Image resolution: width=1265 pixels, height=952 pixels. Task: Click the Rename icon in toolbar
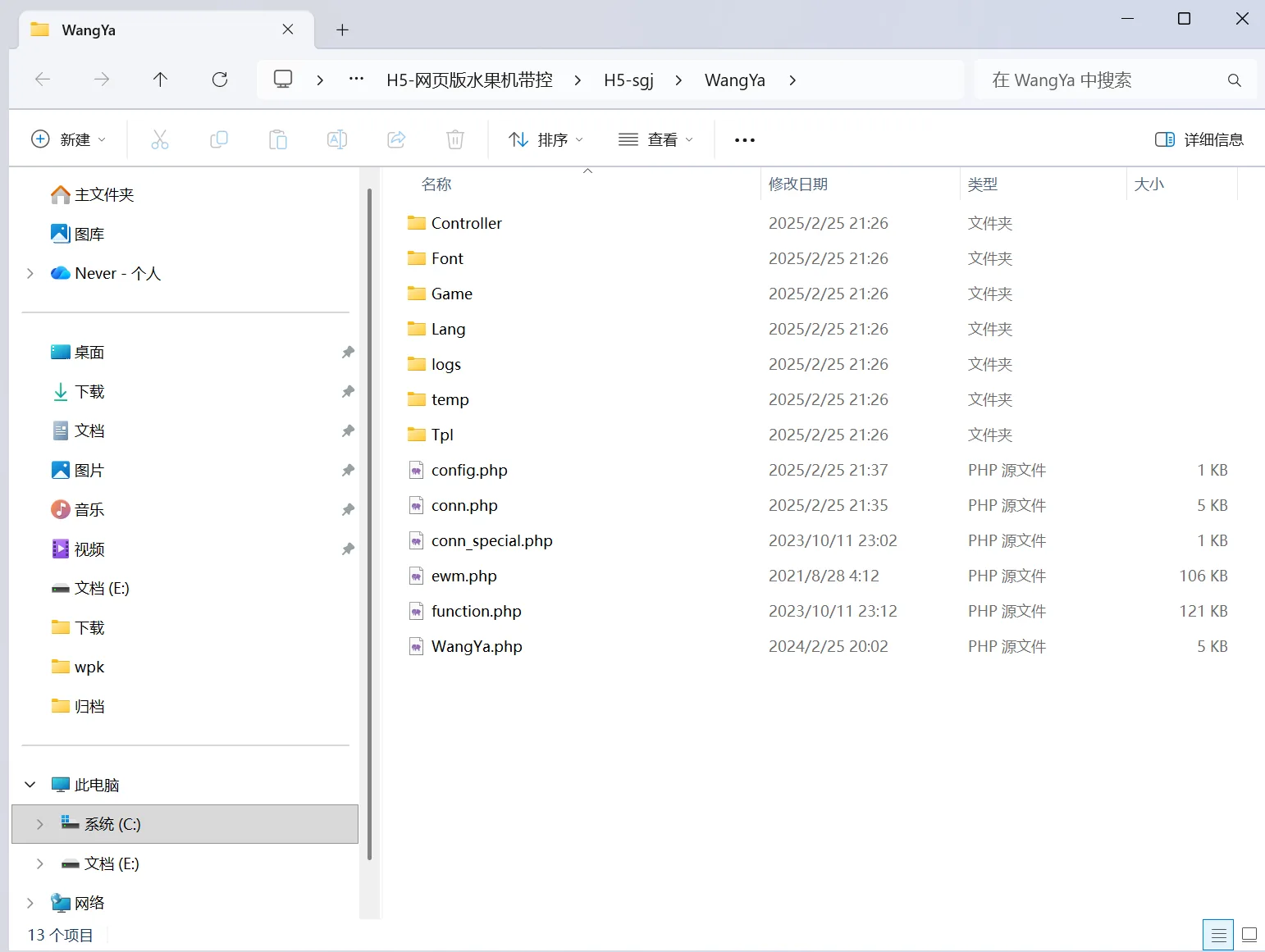337,139
